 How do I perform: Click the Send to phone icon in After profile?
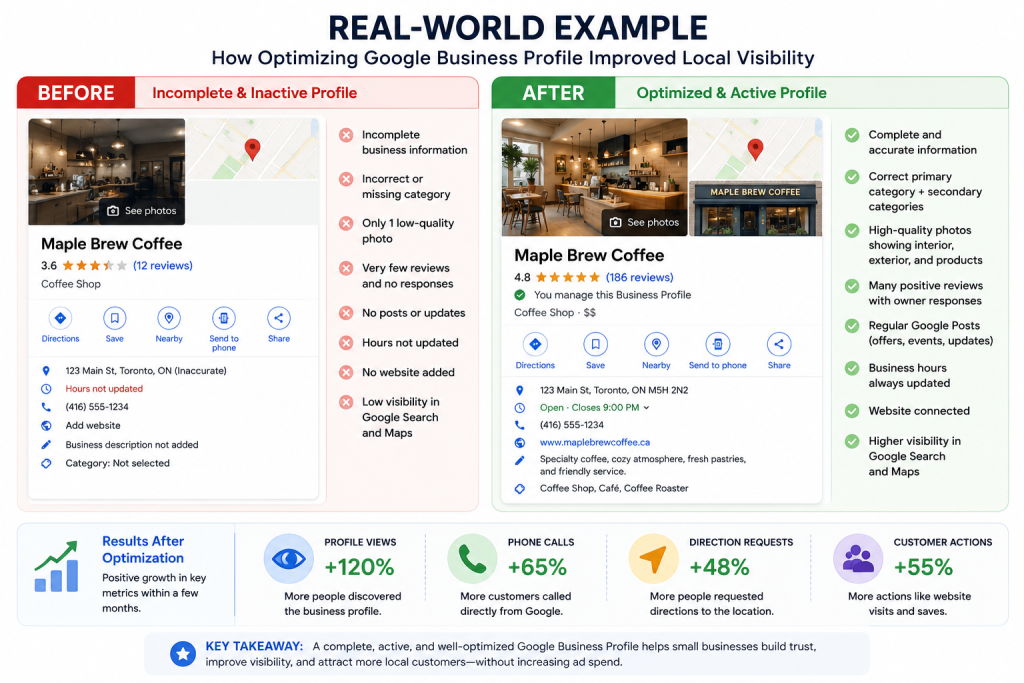click(x=718, y=344)
